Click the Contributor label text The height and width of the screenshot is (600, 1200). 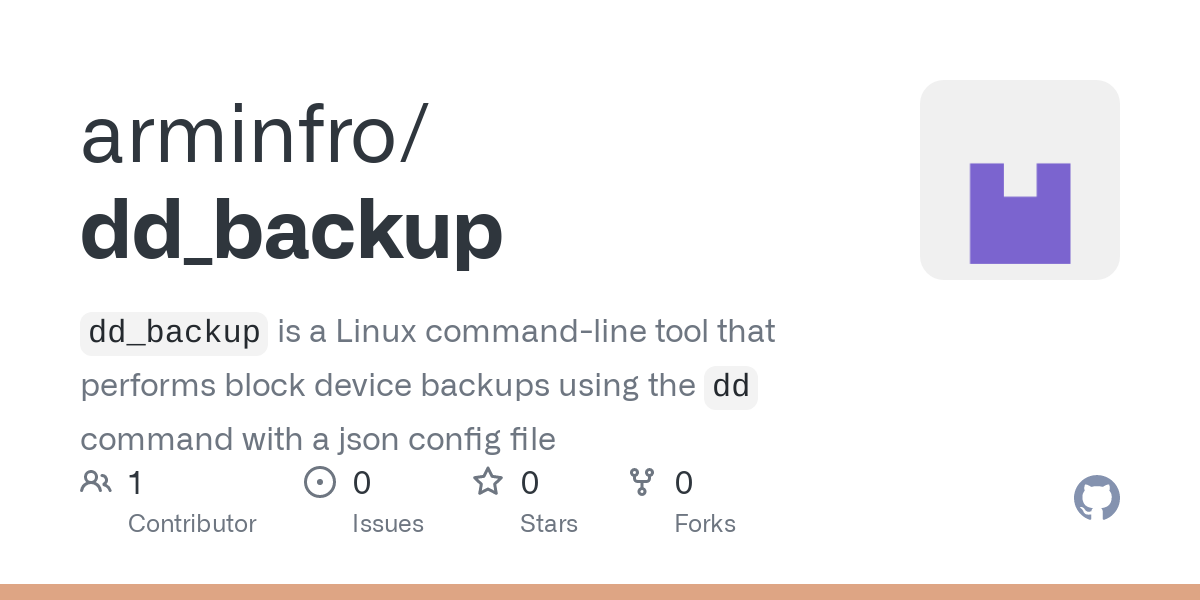(192, 523)
